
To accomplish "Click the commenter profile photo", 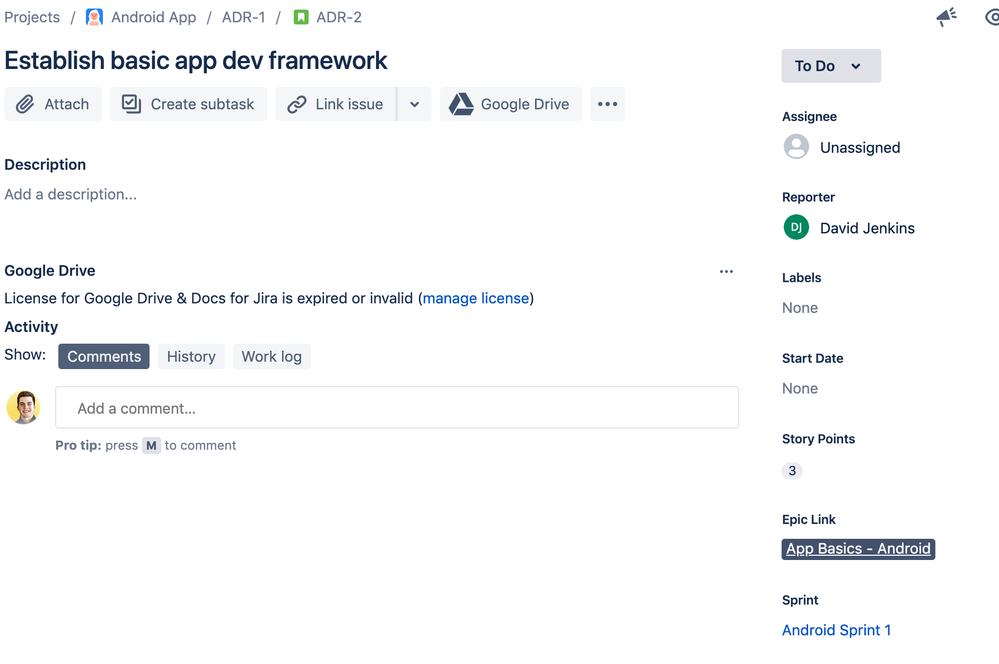I will coord(24,407).
